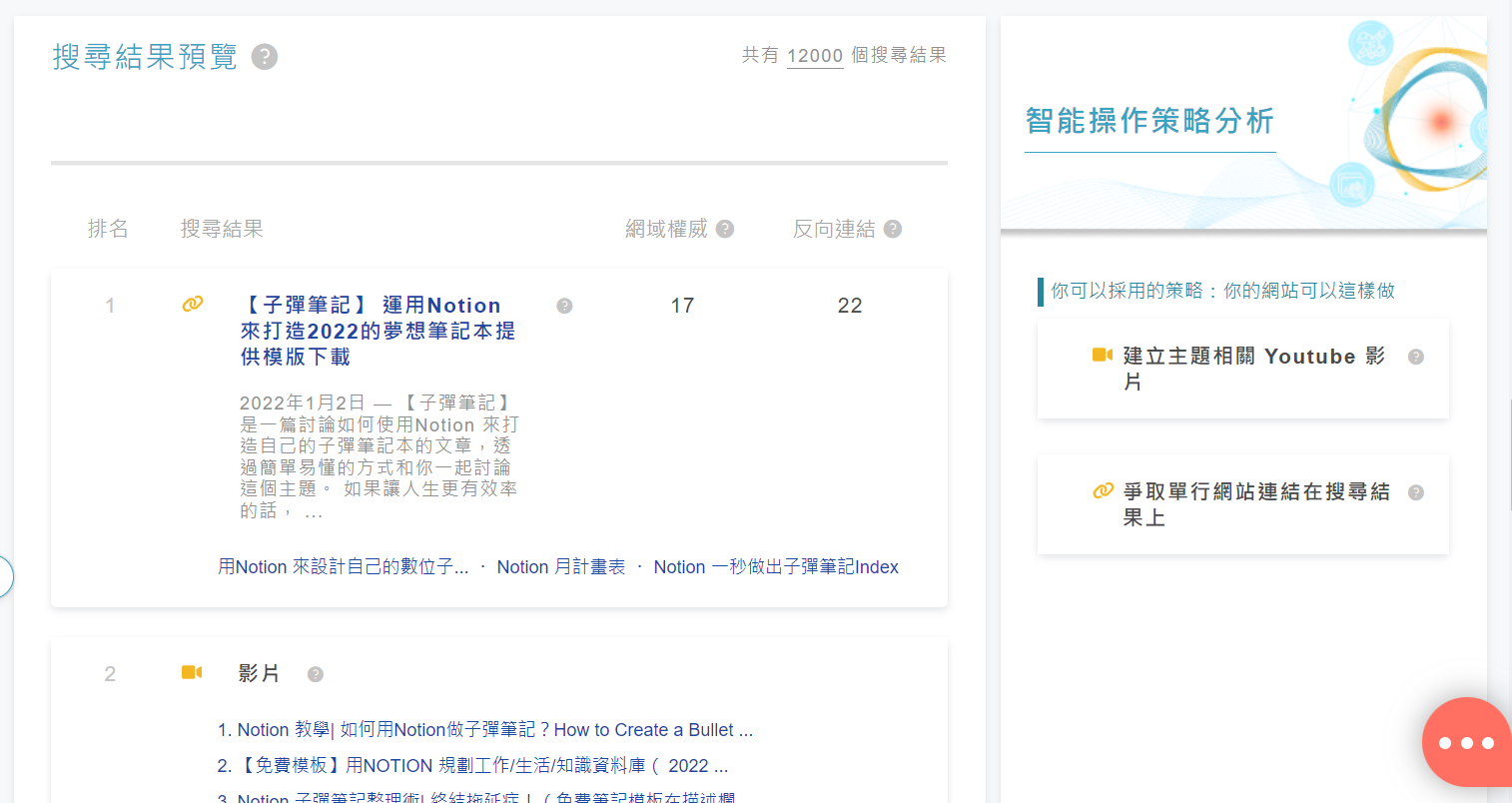Open help icon beside the 子彈筆記 result title
Screen dimensions: 1512x803
[x=564, y=306]
